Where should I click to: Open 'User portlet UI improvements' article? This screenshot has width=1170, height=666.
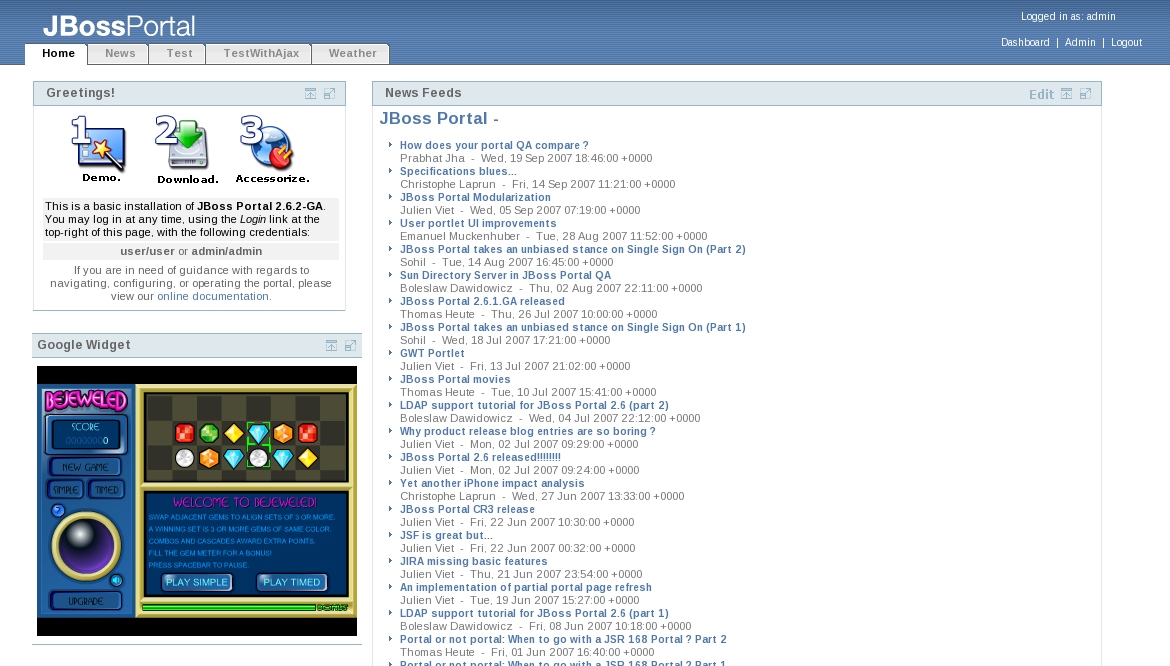(x=478, y=224)
